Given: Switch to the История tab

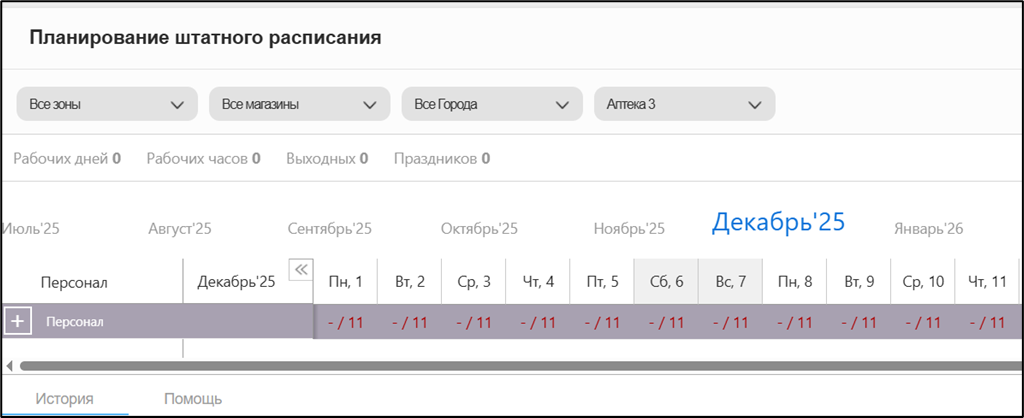Looking at the screenshot, I should pyautogui.click(x=65, y=399).
